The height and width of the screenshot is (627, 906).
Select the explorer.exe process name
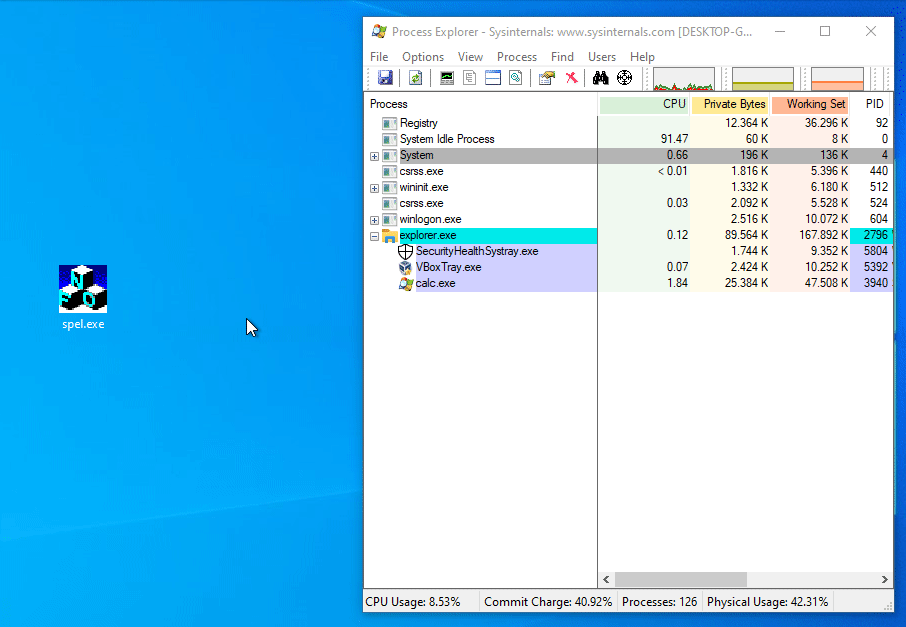(x=428, y=235)
